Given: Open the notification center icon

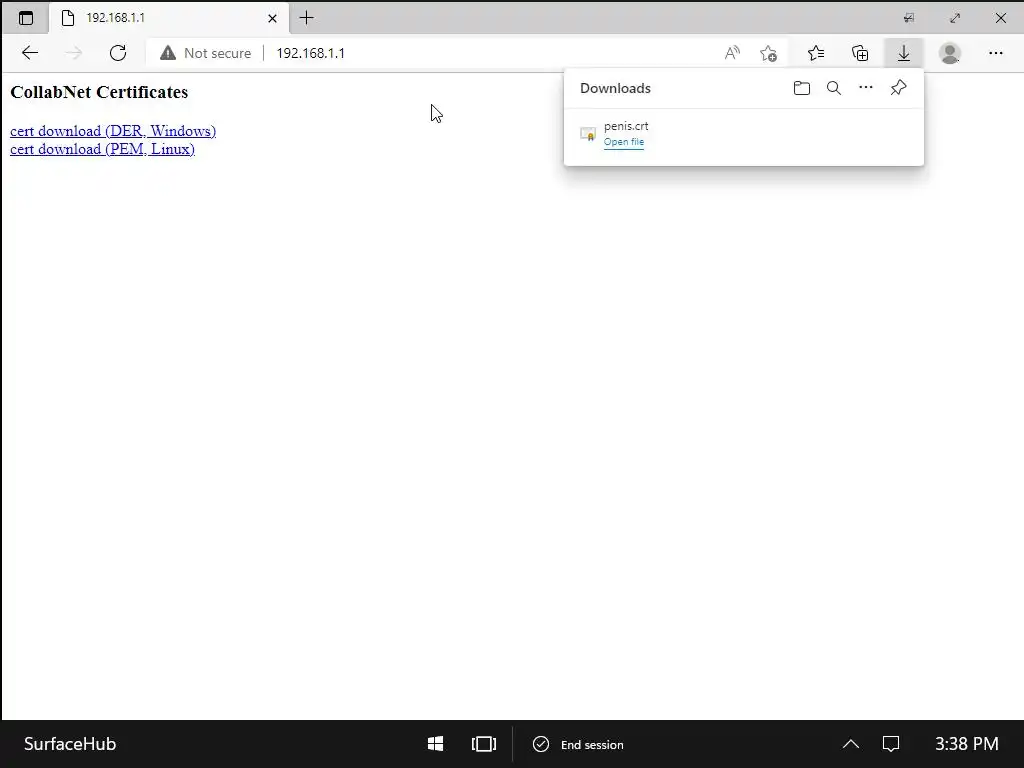Looking at the screenshot, I should click(x=891, y=744).
